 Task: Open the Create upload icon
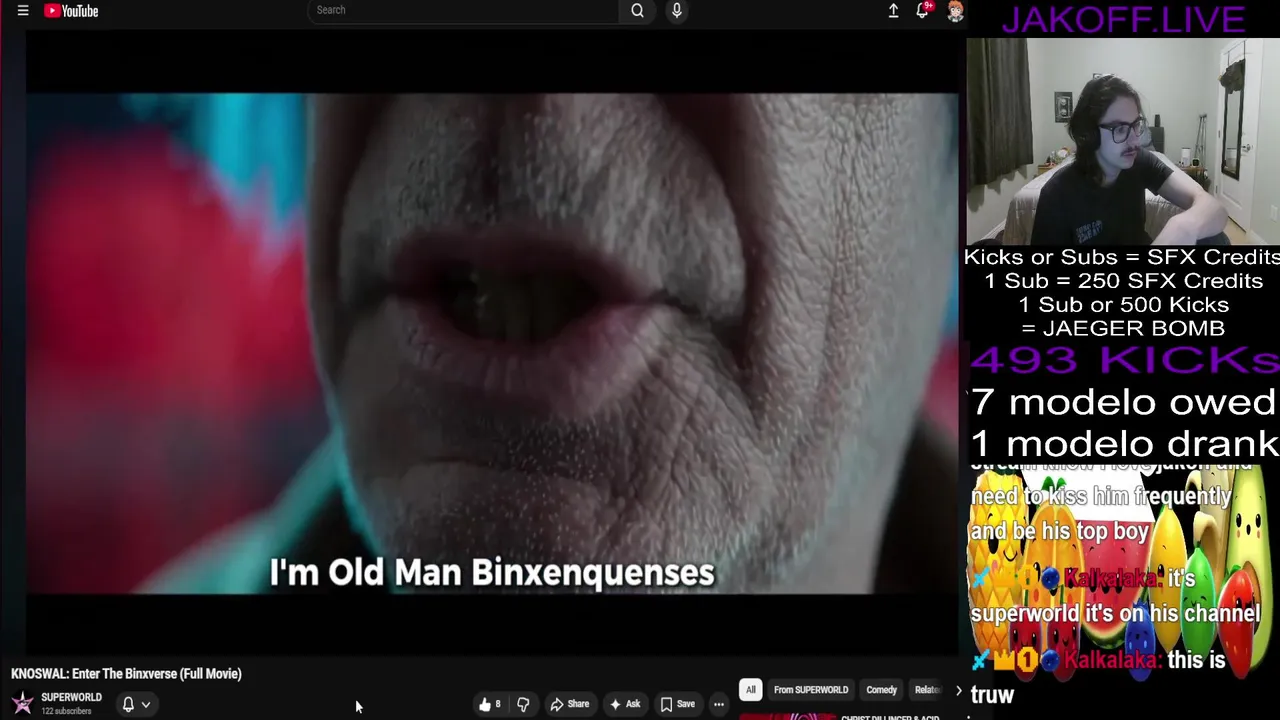click(893, 11)
